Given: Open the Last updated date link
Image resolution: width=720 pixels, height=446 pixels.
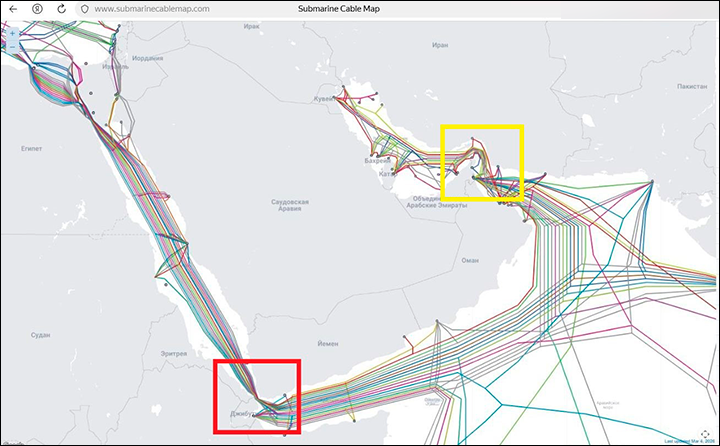Looking at the screenshot, I should click(x=692, y=441).
